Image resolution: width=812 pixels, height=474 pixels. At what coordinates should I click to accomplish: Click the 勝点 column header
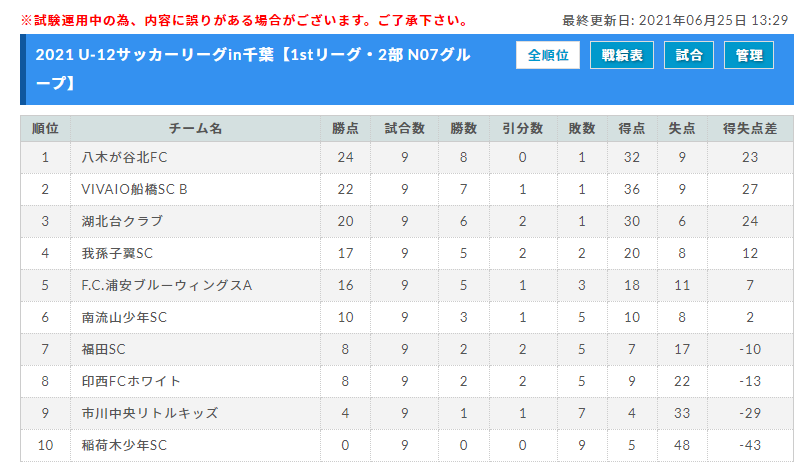coord(345,128)
